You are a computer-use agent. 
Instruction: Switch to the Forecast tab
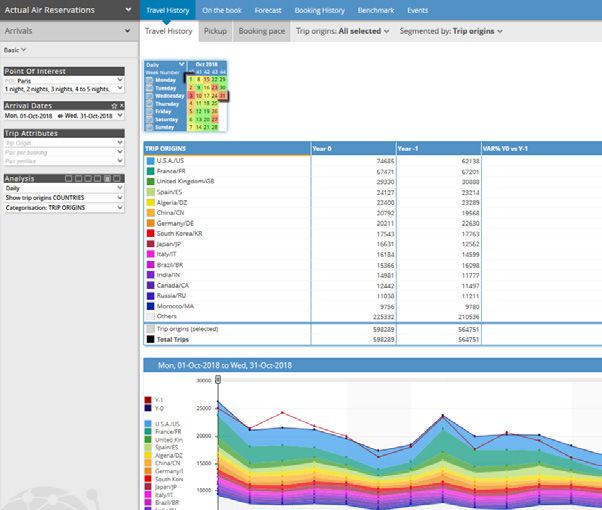coord(268,10)
